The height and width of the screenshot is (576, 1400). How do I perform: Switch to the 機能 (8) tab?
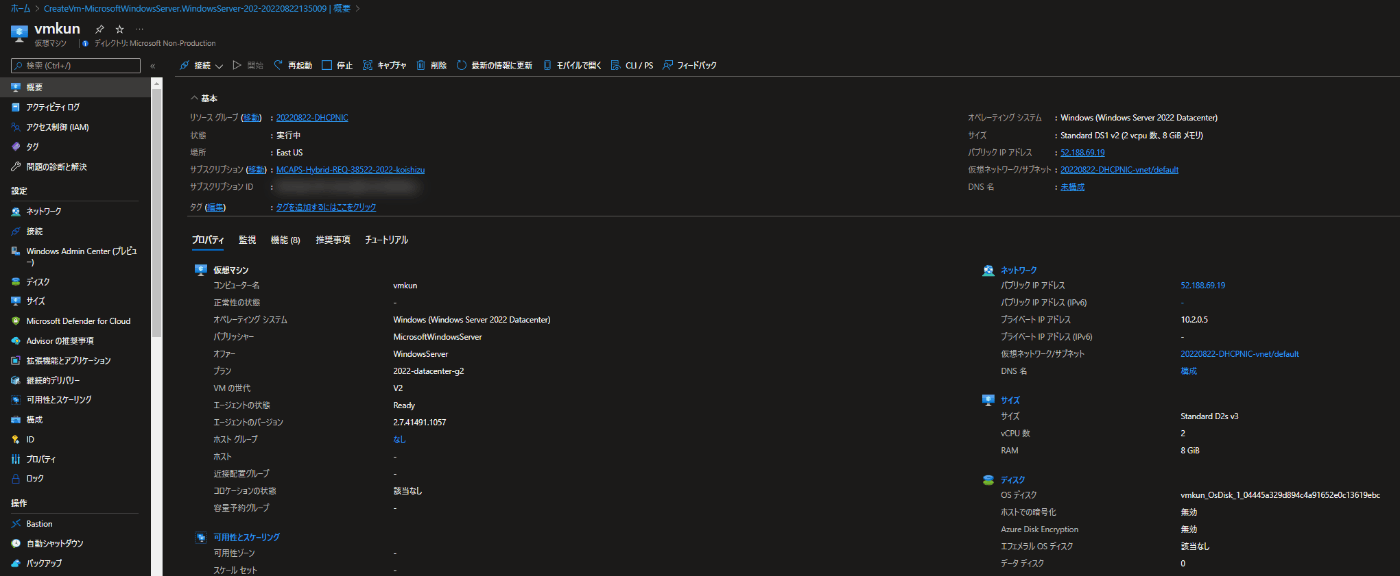pos(285,240)
